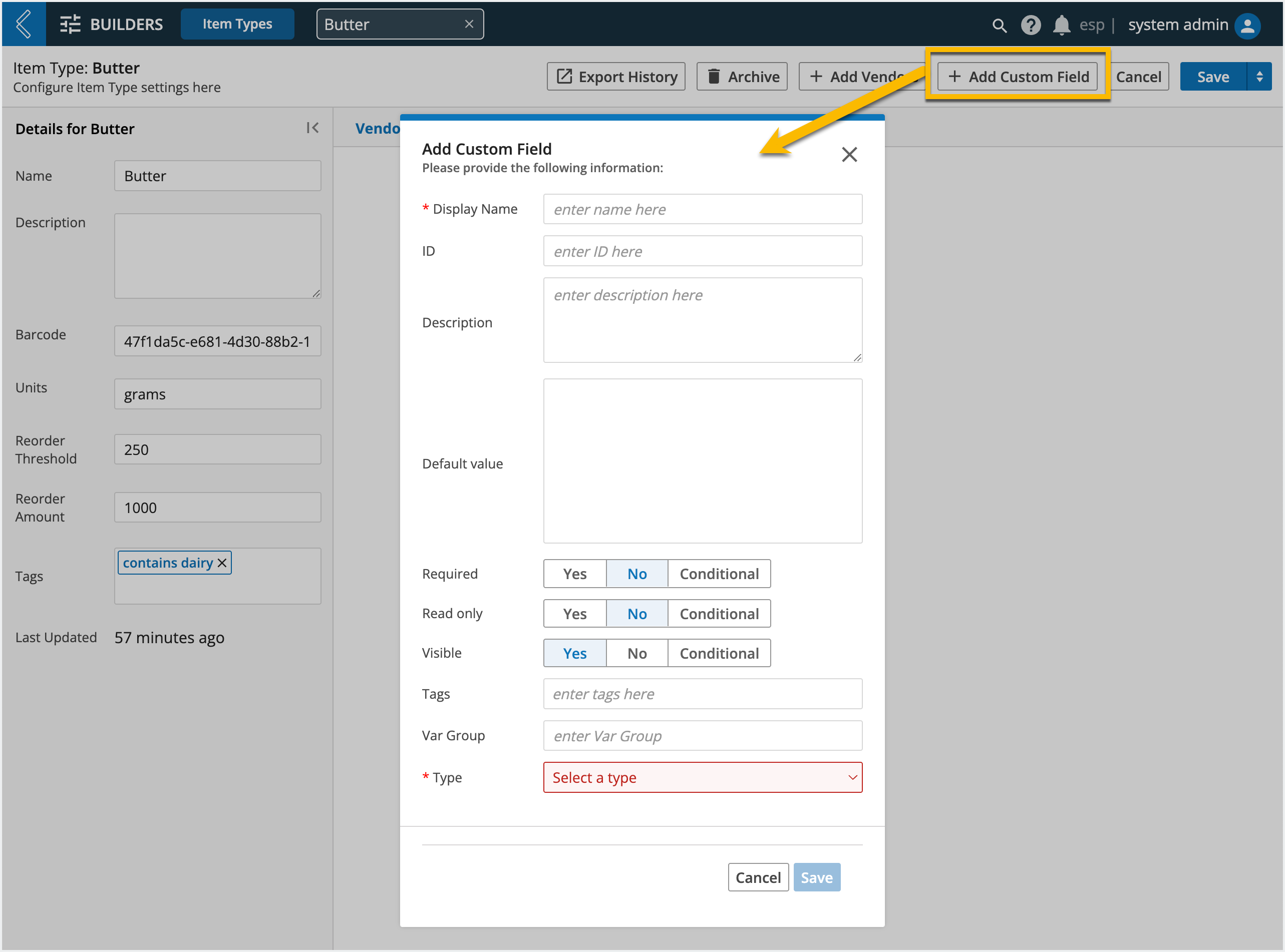Click the Reorder Amount field 1000
Screen dimensions: 1285x952
pyautogui.click(x=217, y=507)
